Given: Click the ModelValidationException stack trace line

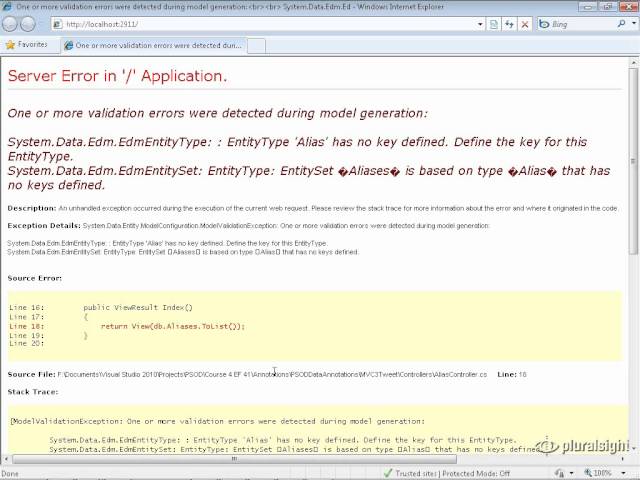Looking at the screenshot, I should (x=218, y=421).
